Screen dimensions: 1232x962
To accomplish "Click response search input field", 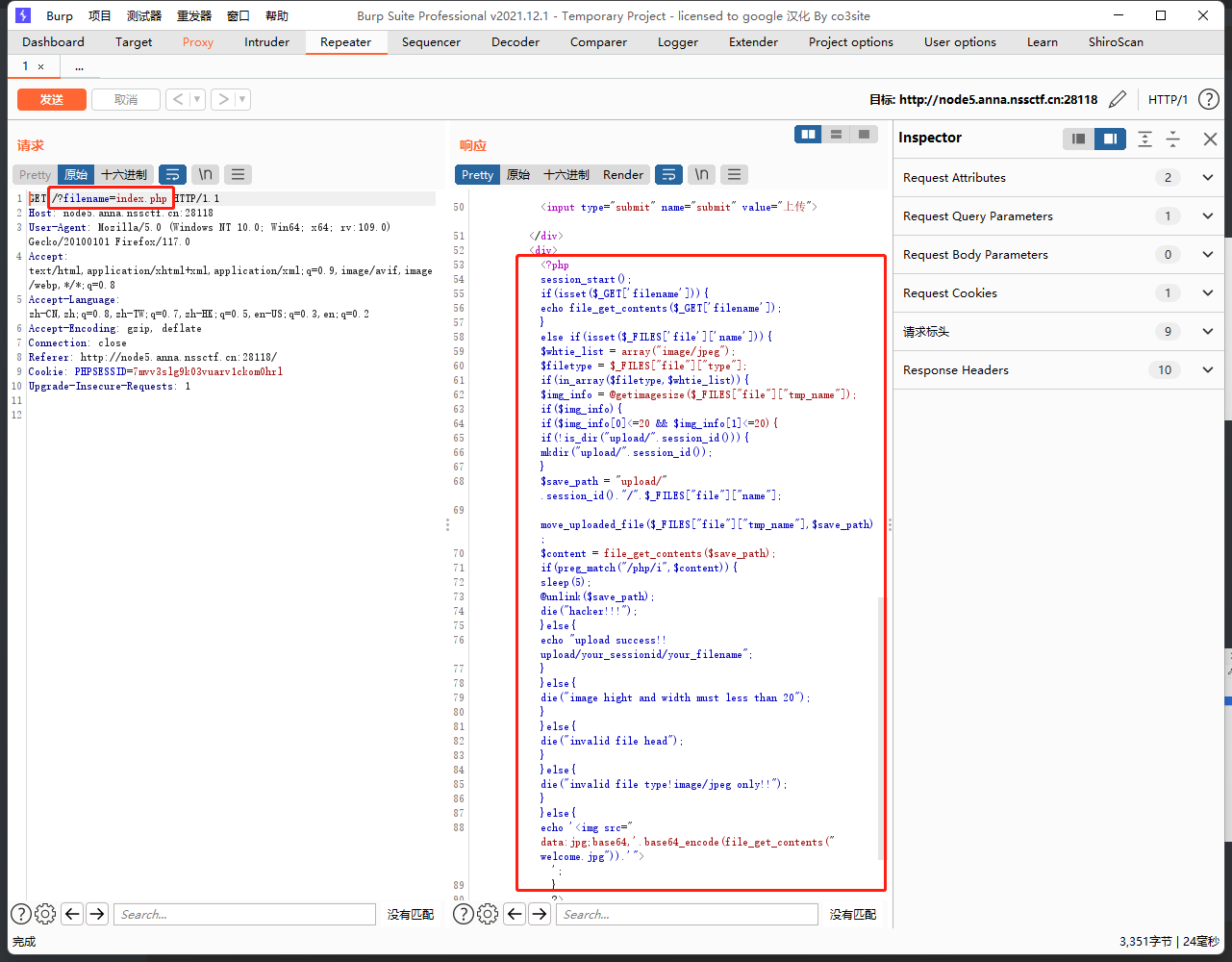I will [687, 914].
